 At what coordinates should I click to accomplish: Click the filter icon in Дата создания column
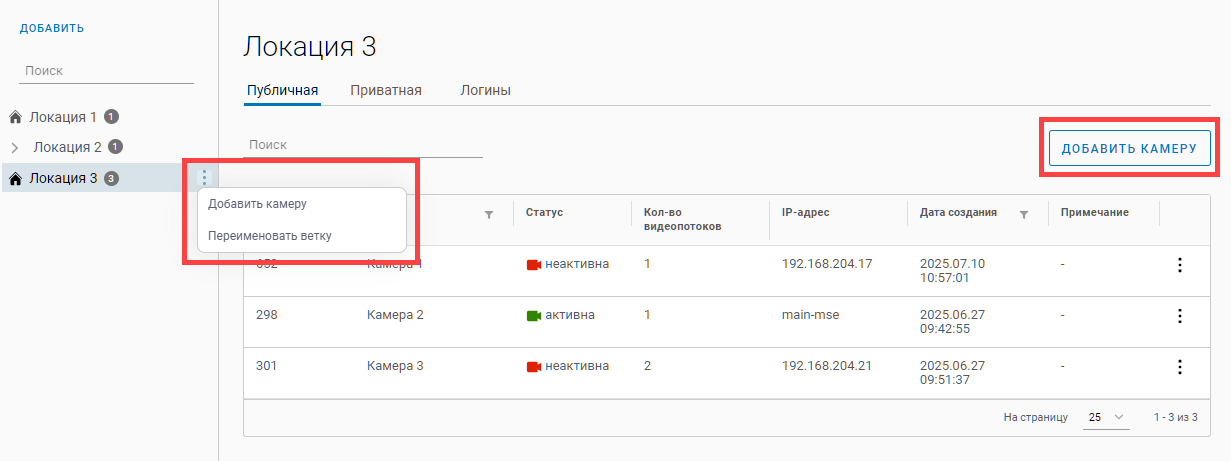tap(1023, 214)
